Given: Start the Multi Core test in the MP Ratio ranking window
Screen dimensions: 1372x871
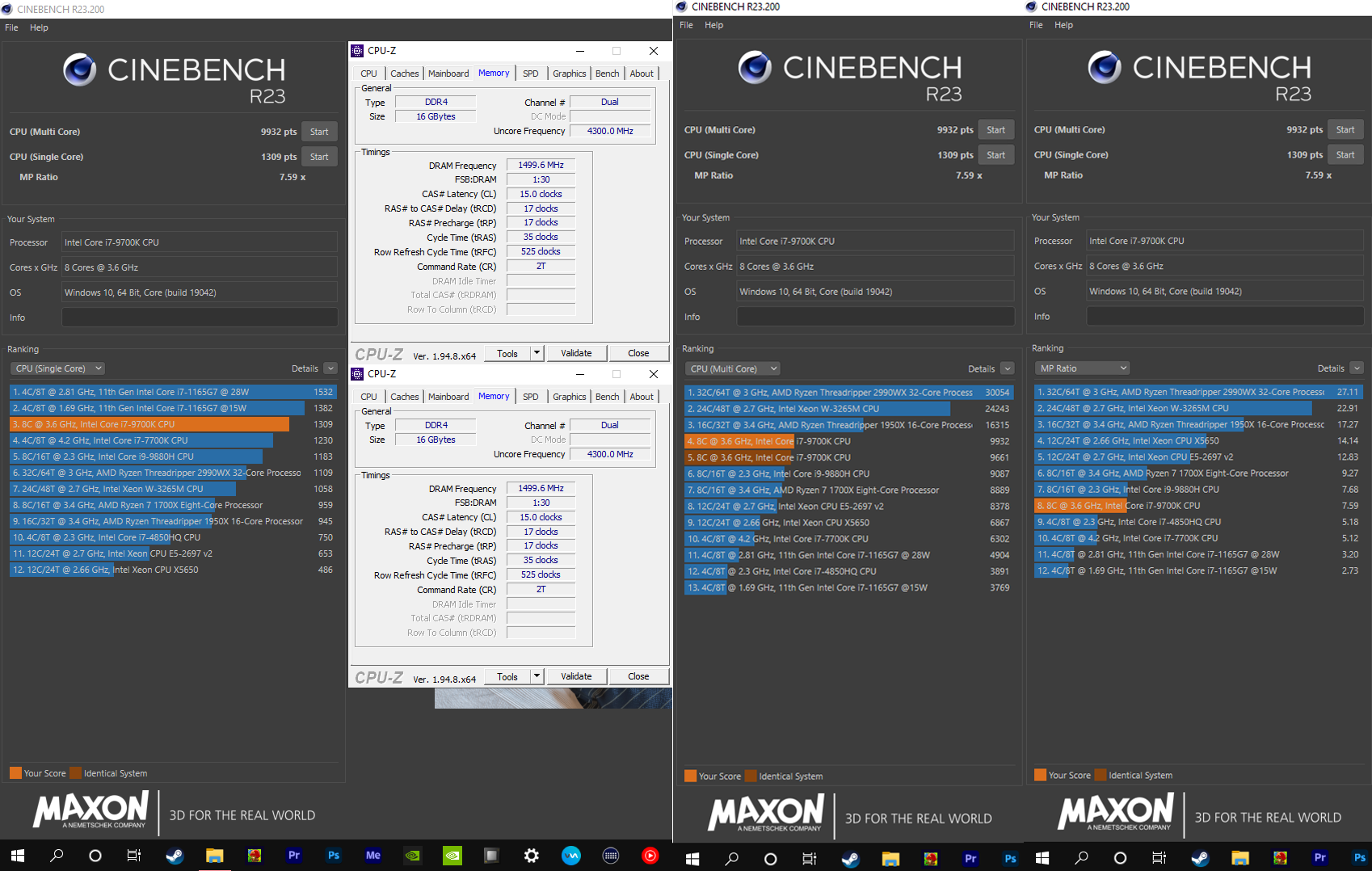Looking at the screenshot, I should [x=1345, y=129].
